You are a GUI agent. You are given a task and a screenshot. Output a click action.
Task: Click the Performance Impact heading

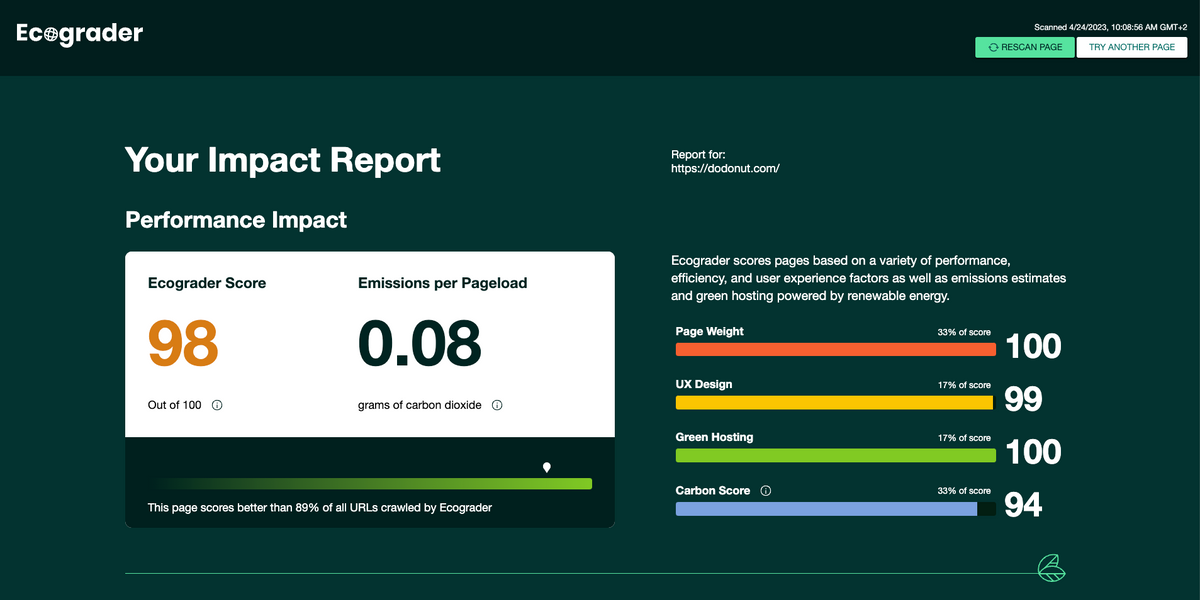(x=236, y=220)
